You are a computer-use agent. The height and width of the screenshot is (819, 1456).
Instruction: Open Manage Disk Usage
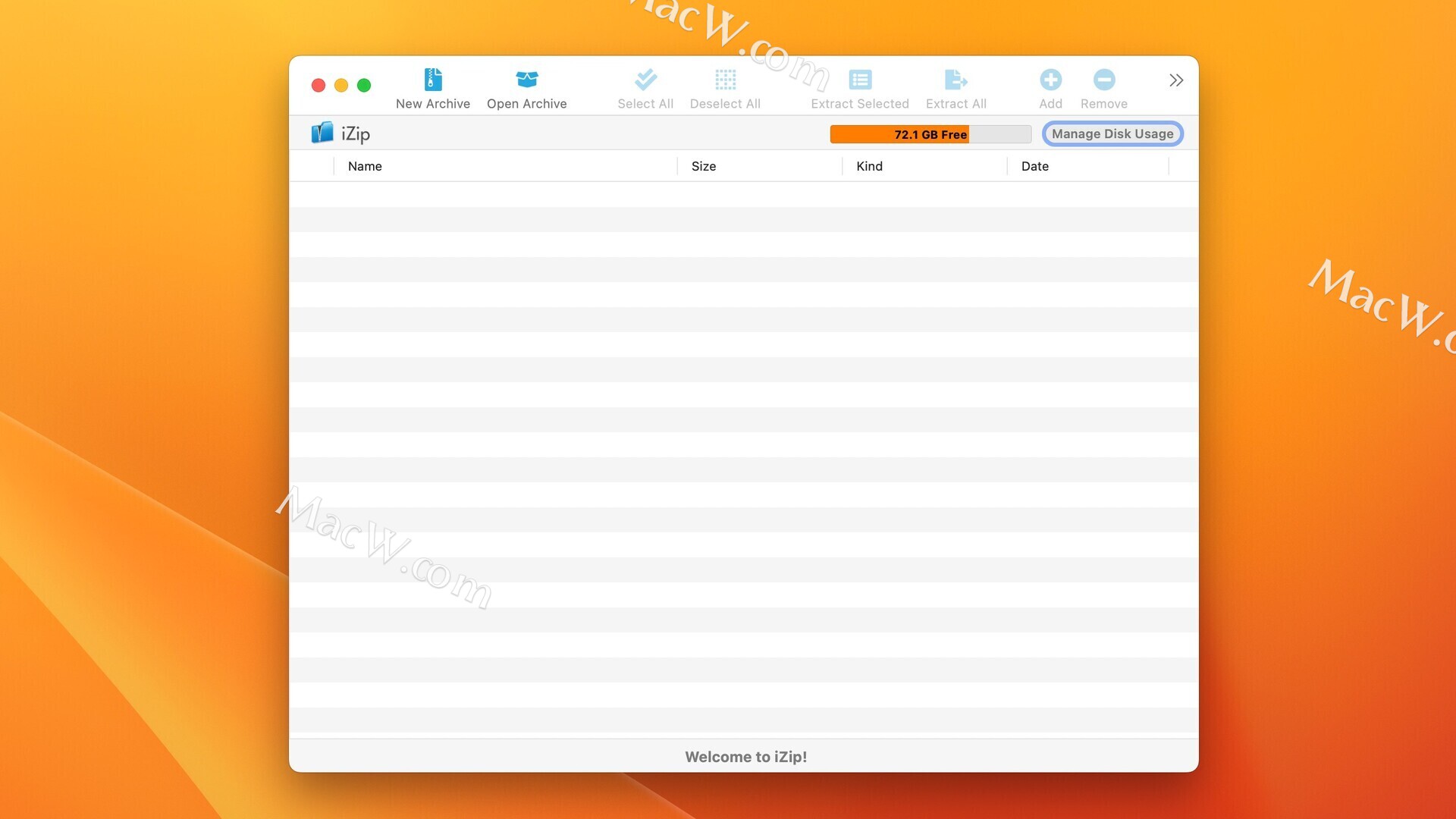[x=1112, y=134]
